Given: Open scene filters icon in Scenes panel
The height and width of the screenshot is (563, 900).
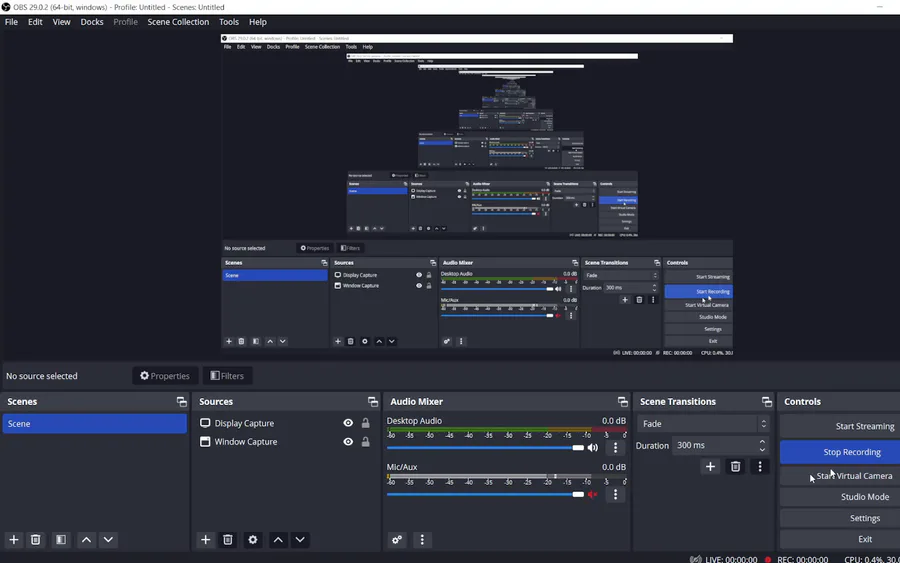Looking at the screenshot, I should (x=60, y=539).
